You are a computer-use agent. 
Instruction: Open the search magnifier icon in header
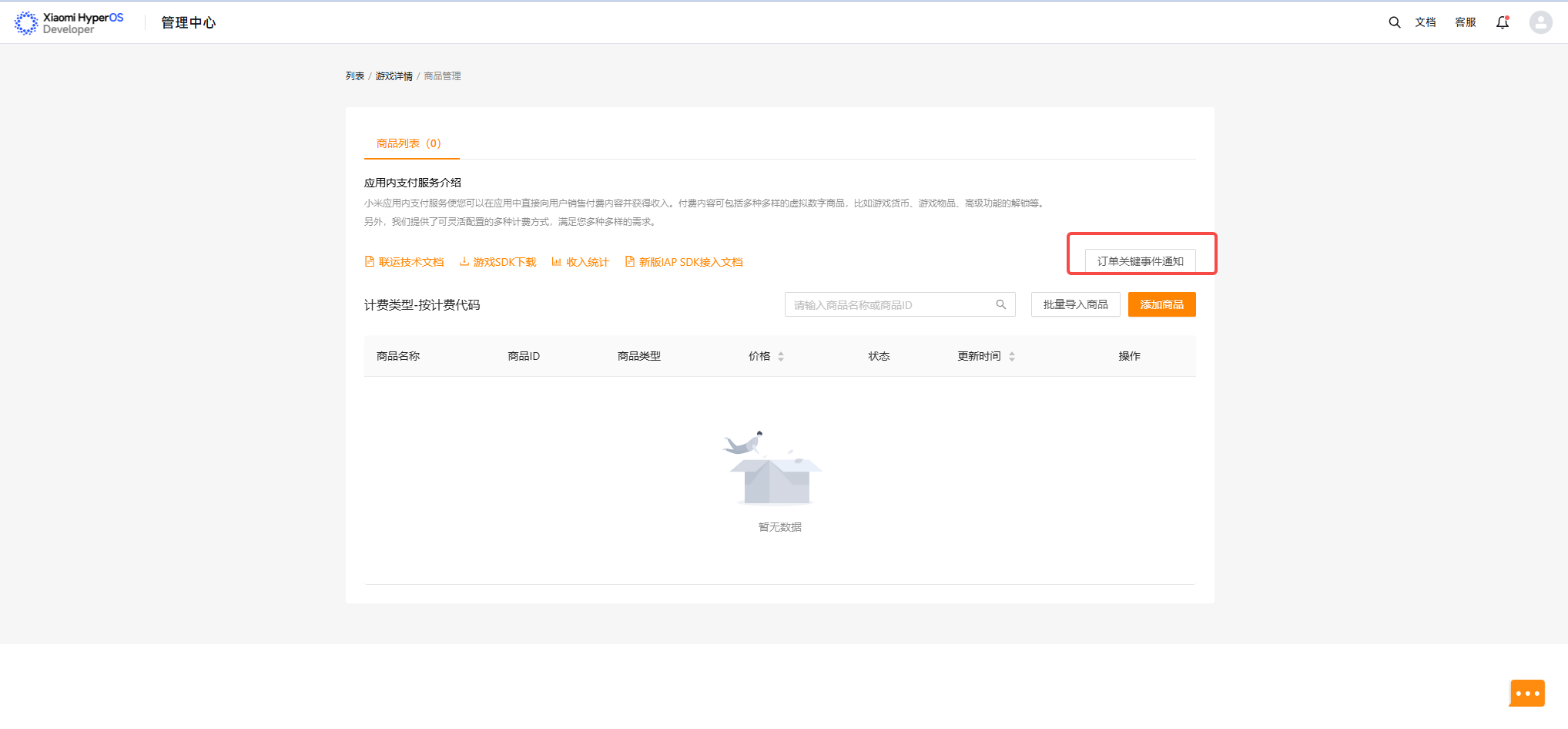[1394, 22]
